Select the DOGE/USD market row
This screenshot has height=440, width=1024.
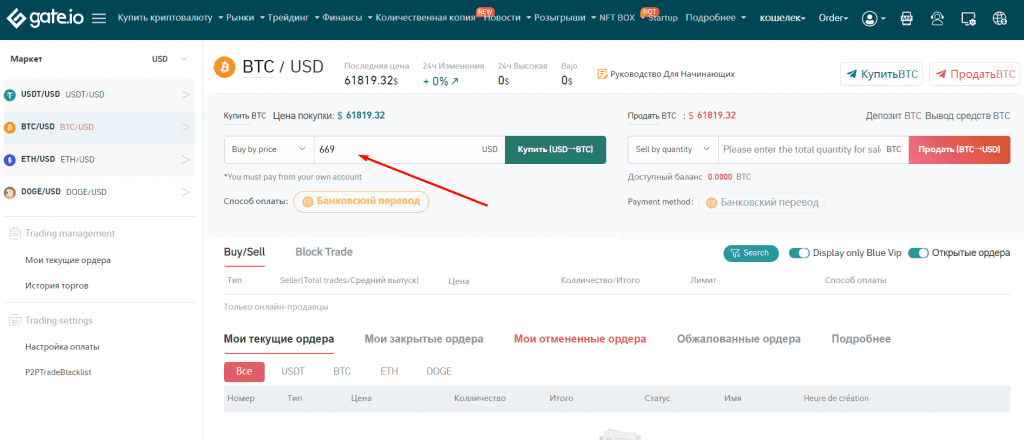click(99, 192)
